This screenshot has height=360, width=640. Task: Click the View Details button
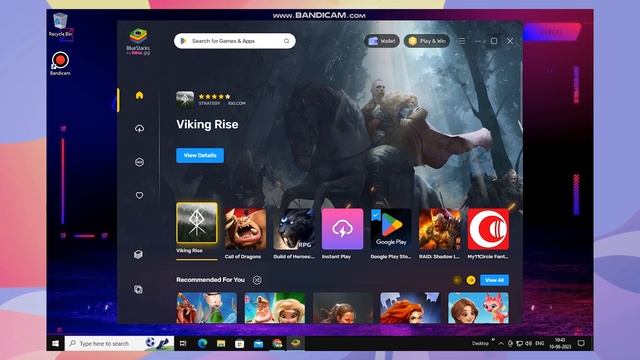point(200,156)
